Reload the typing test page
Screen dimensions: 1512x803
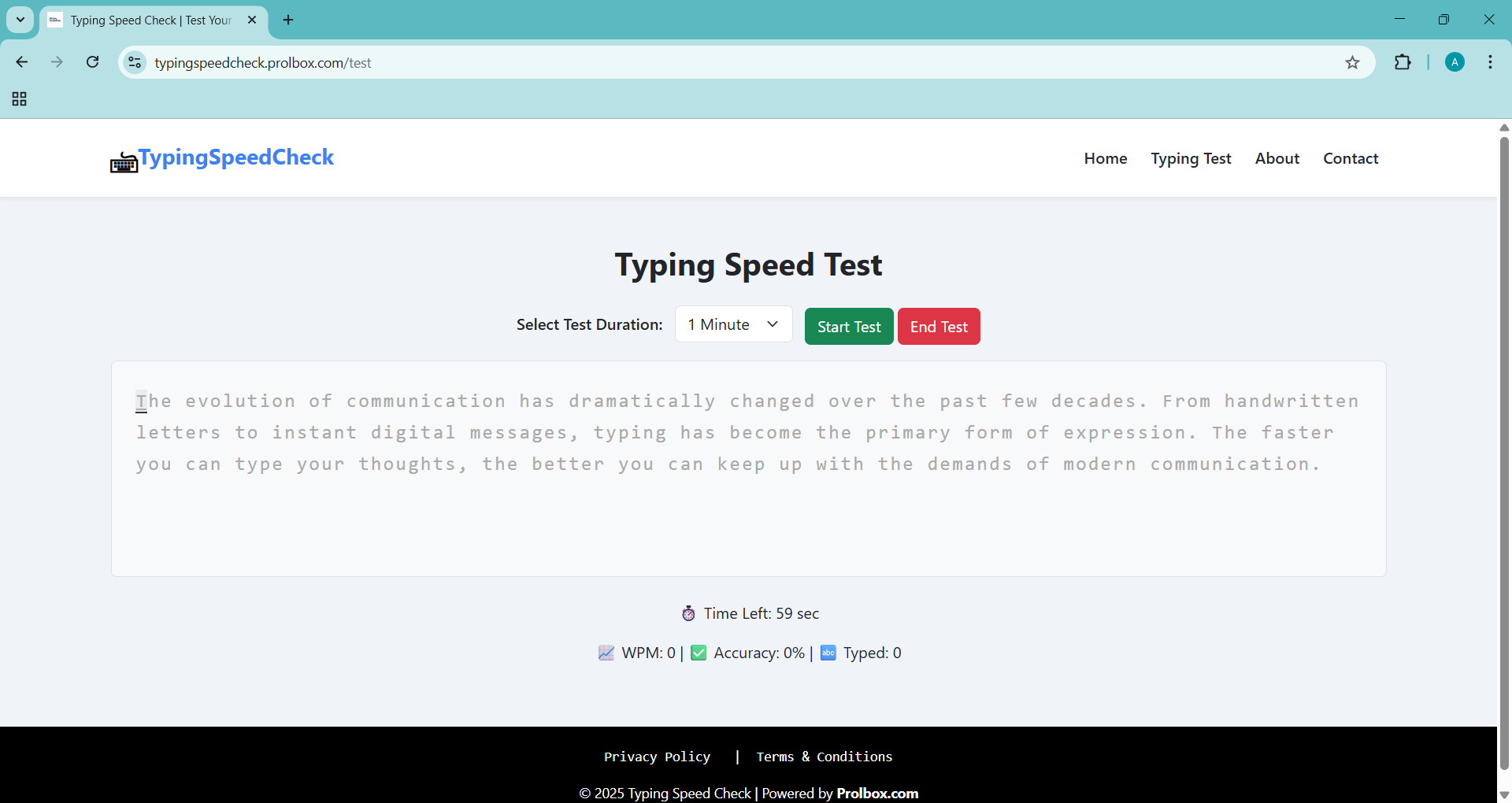tap(93, 62)
